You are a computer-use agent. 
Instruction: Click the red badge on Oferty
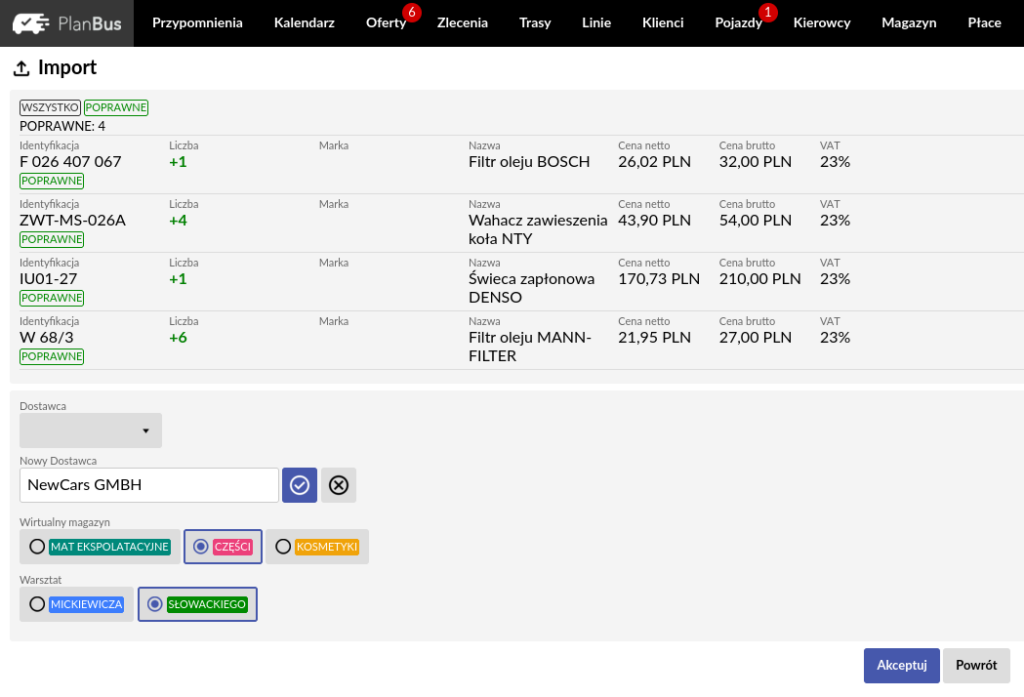411,12
